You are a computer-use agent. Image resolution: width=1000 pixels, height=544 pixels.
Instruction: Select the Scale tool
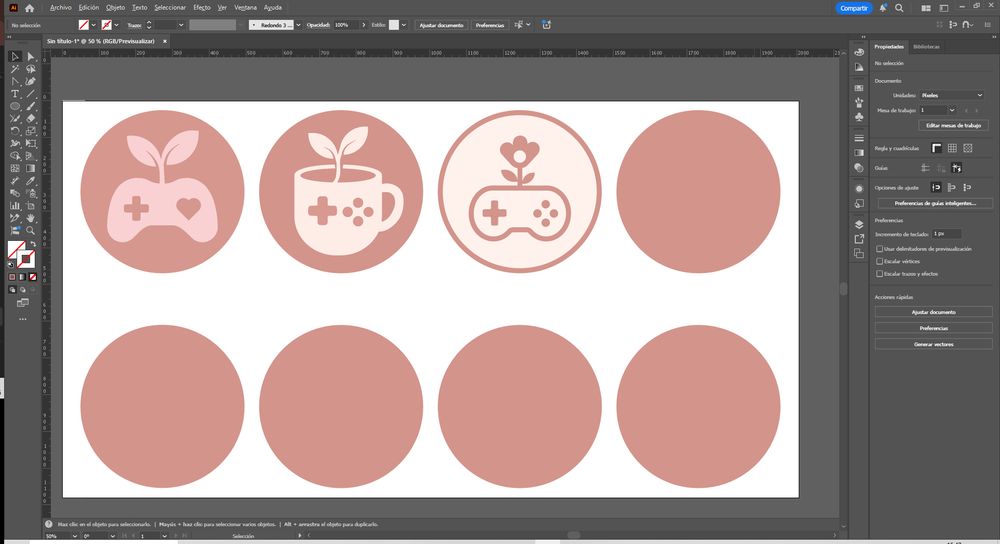click(30, 131)
